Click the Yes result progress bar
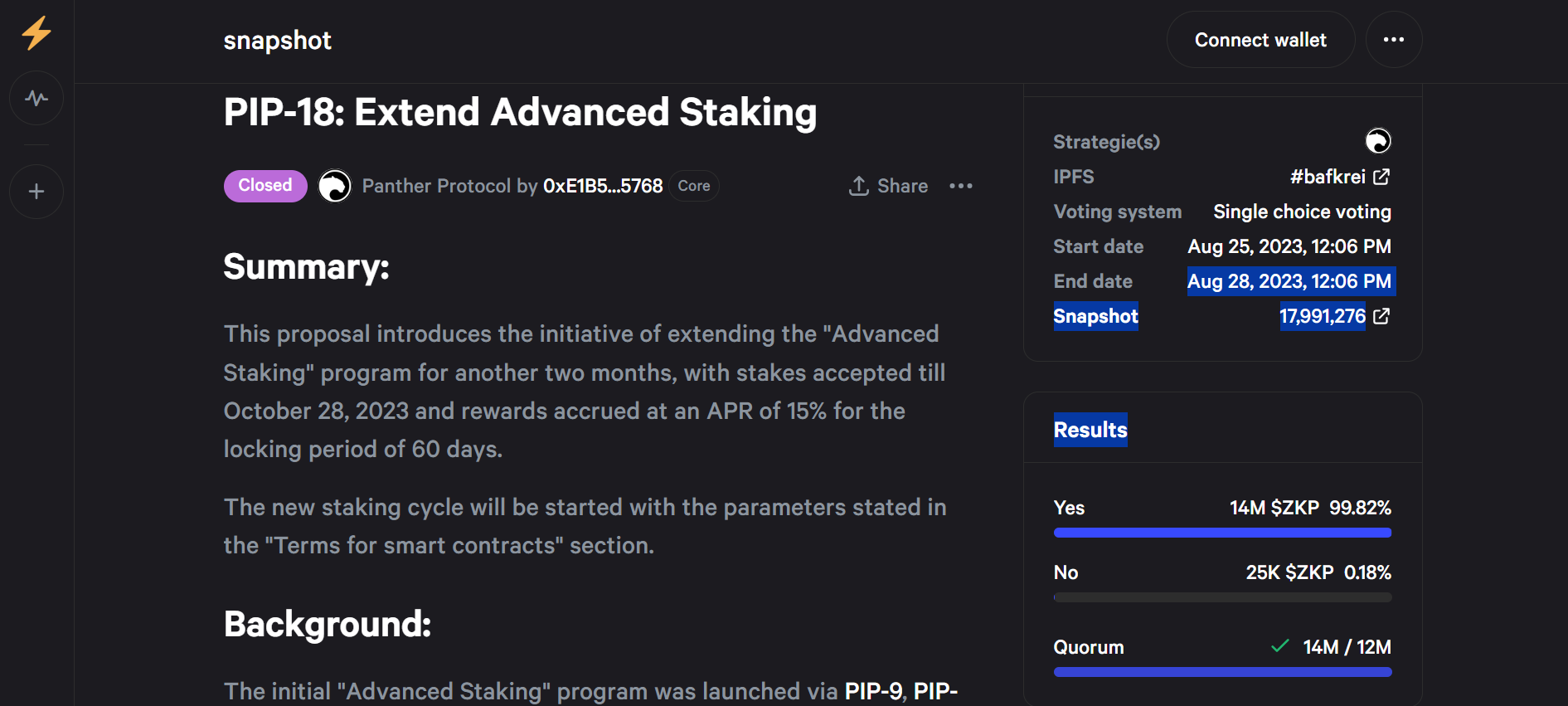The width and height of the screenshot is (1568, 706). point(1222,533)
